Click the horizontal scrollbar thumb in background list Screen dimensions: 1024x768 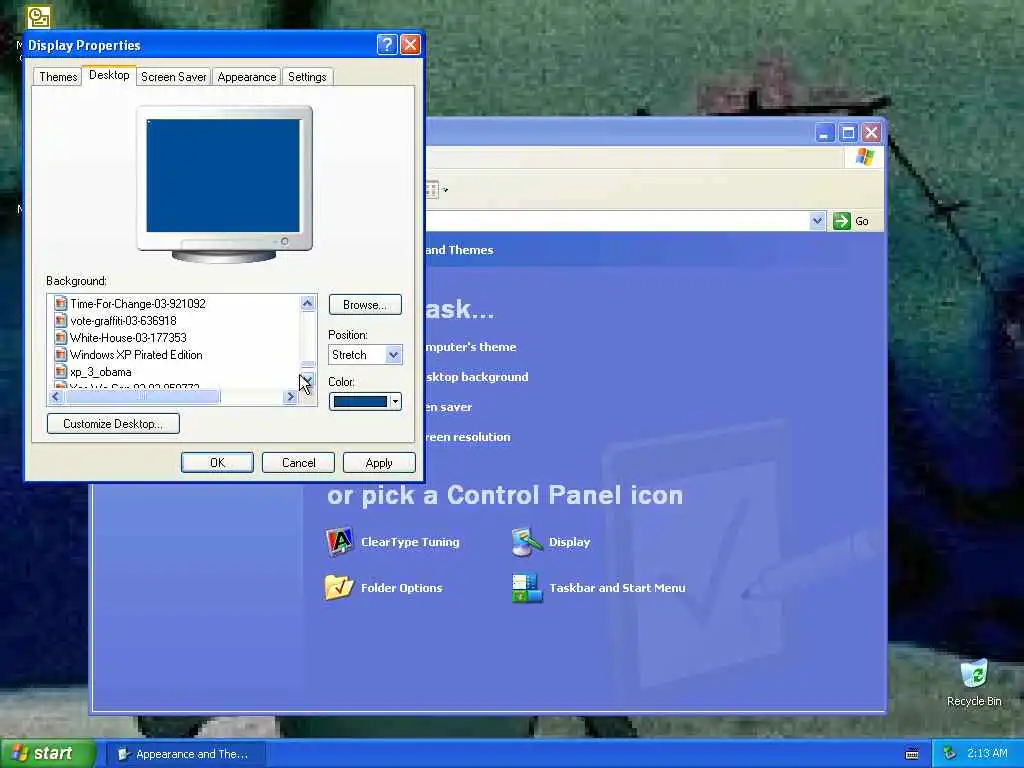(x=142, y=396)
